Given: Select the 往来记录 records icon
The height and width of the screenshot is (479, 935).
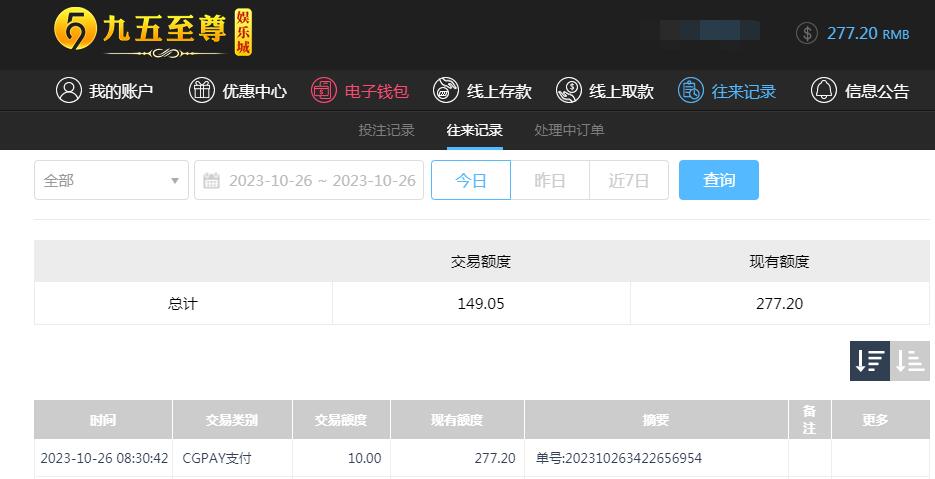Looking at the screenshot, I should coord(691,91).
